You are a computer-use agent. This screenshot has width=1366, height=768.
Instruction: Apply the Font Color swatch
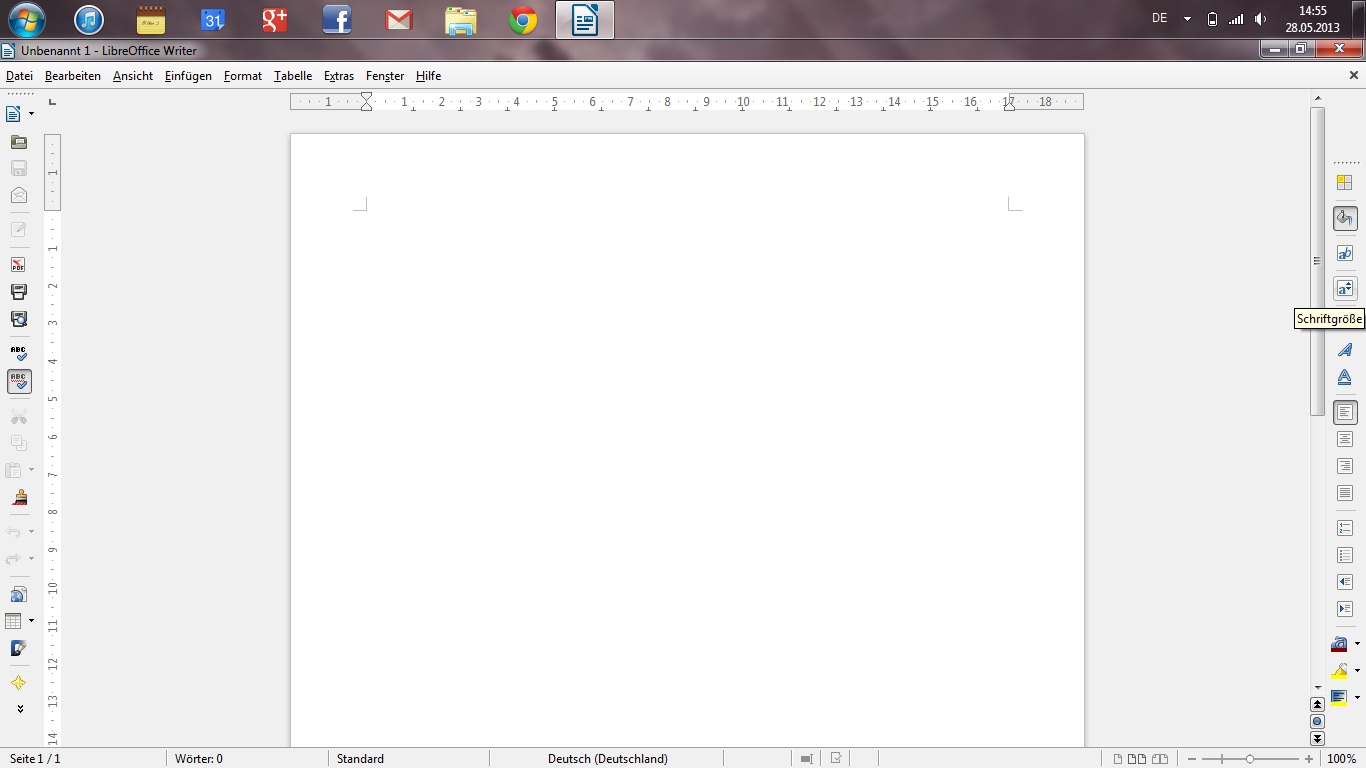pos(1339,644)
